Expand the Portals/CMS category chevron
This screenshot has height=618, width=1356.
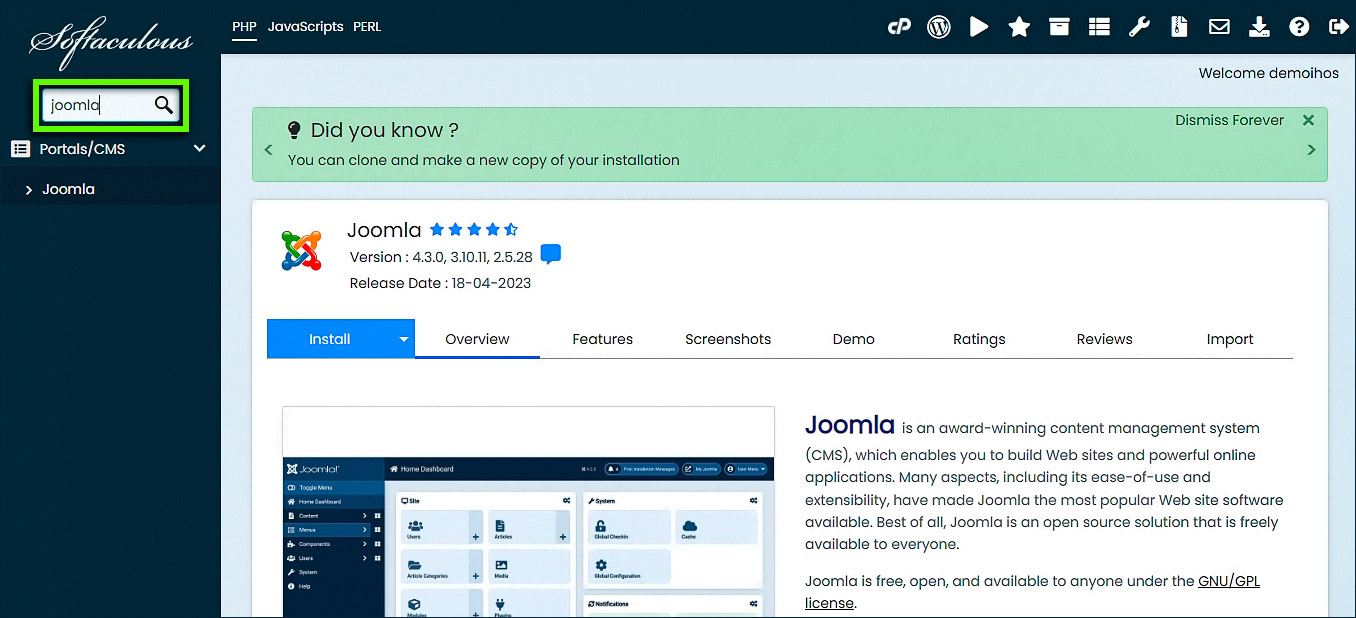[199, 148]
